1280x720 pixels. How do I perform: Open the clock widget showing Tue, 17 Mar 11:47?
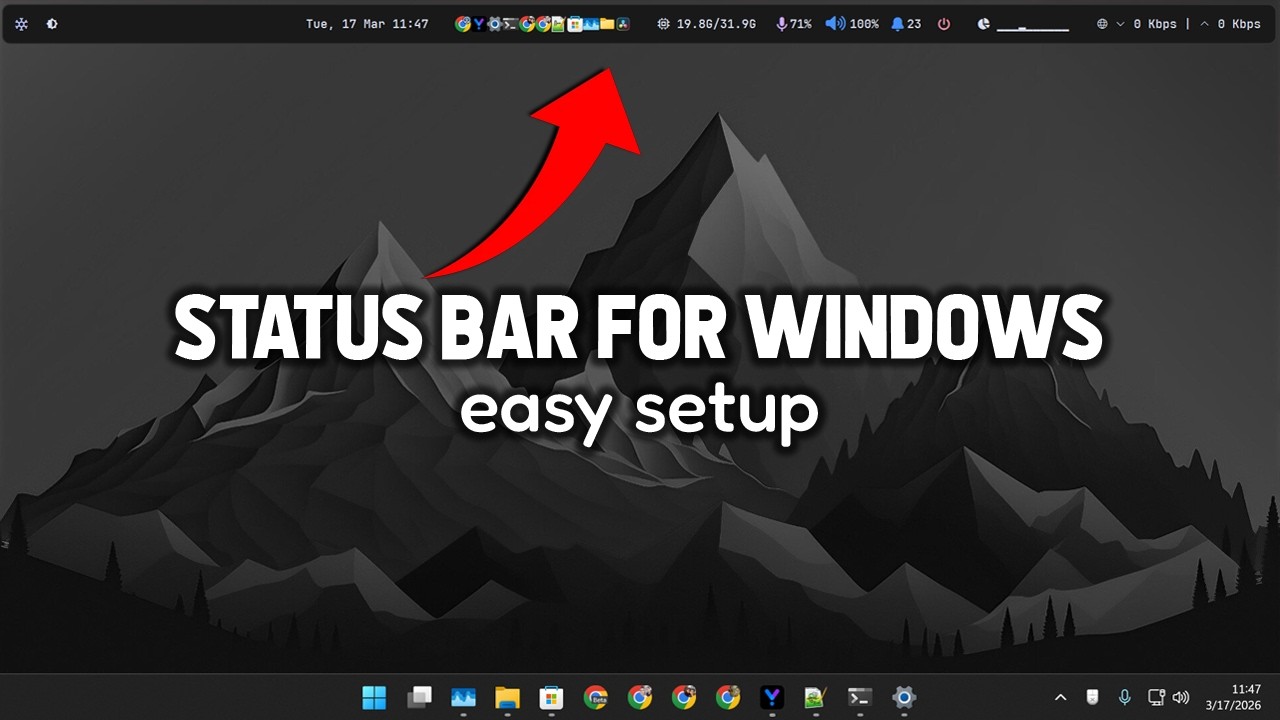coord(367,24)
